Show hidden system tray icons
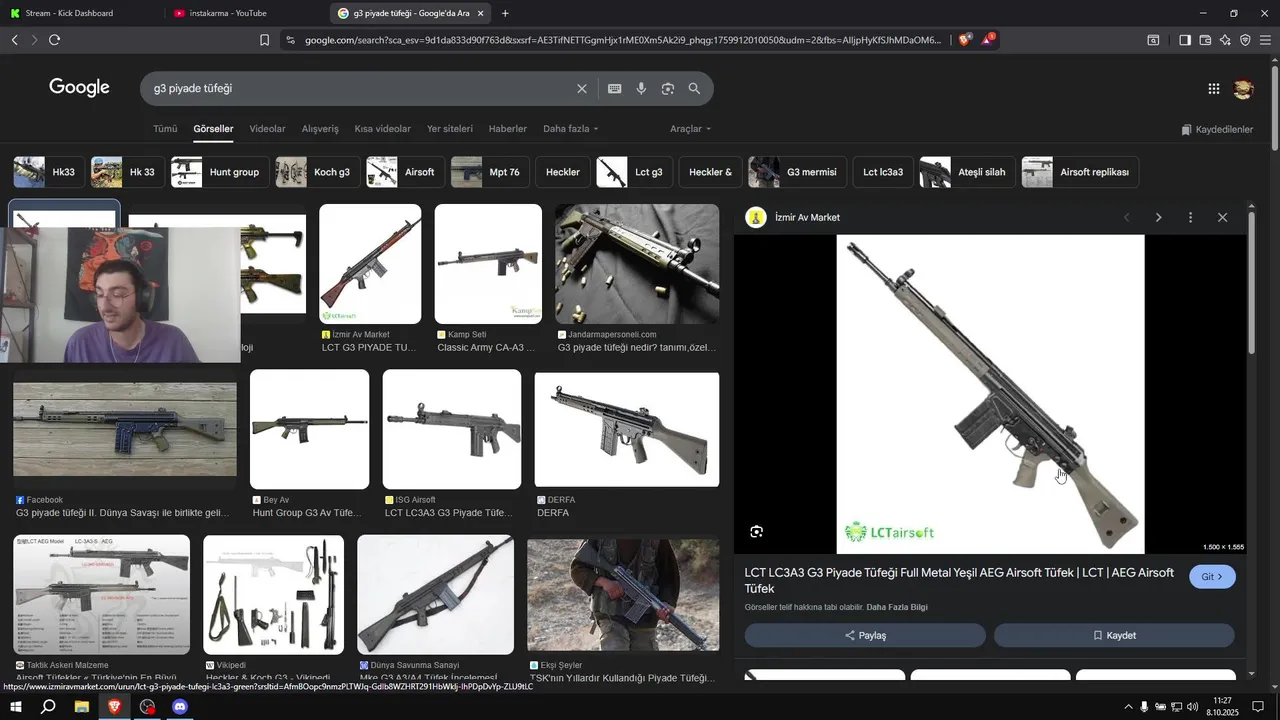The height and width of the screenshot is (720, 1280). coord(1128,707)
